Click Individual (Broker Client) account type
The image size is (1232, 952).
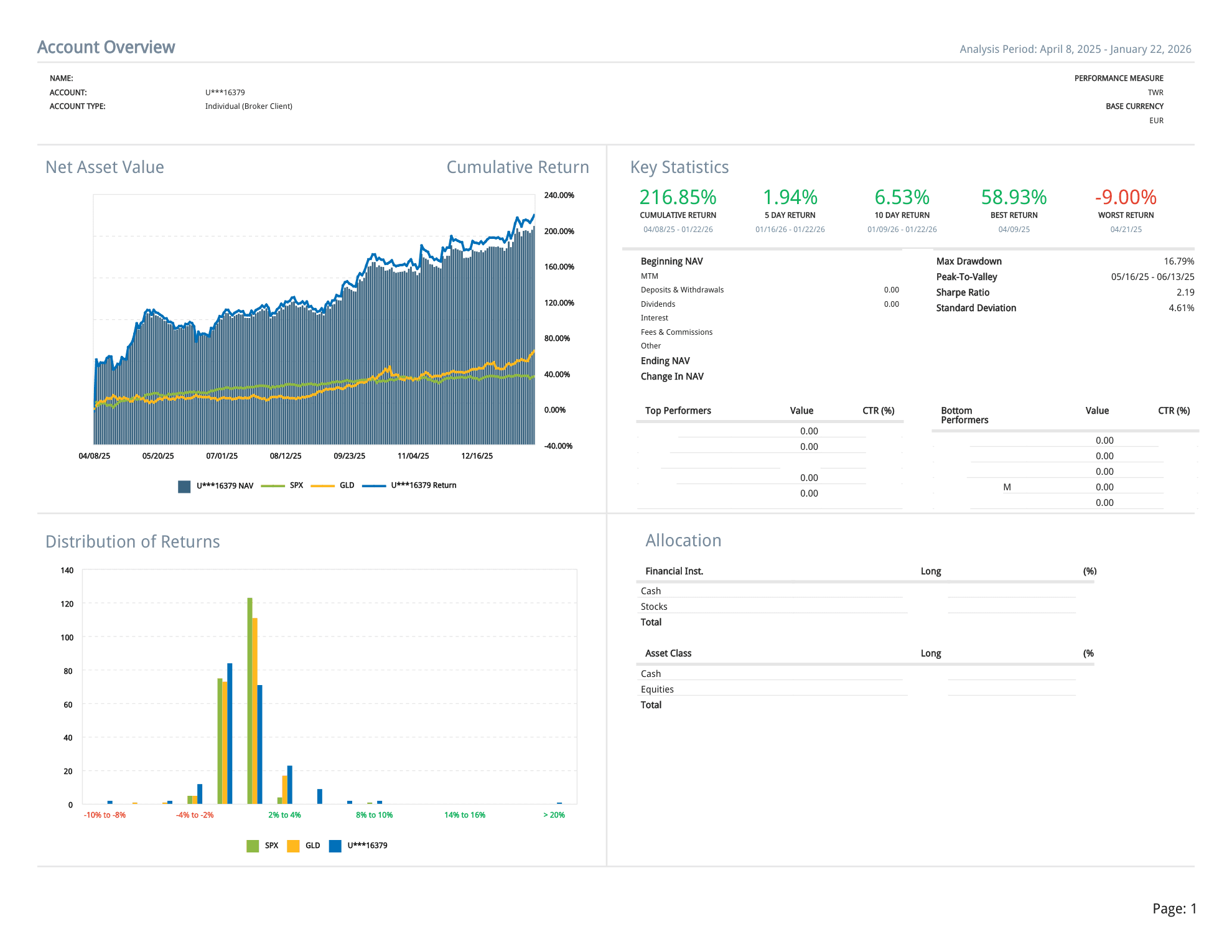pos(249,106)
